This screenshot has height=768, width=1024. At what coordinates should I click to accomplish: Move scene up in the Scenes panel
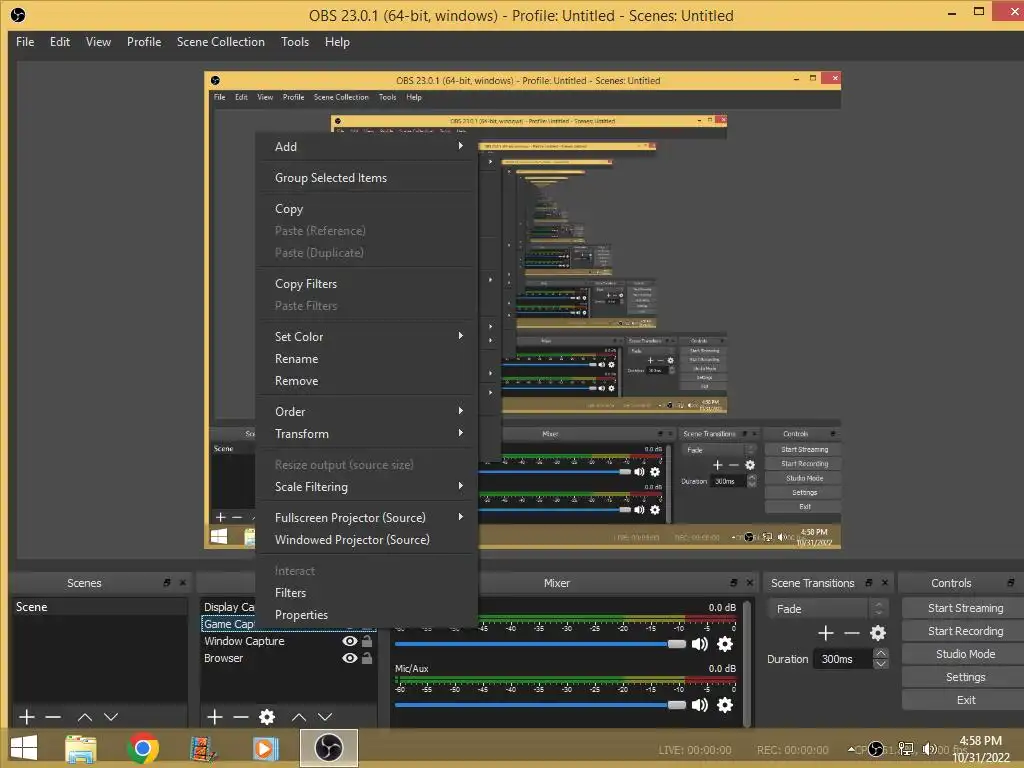point(85,717)
